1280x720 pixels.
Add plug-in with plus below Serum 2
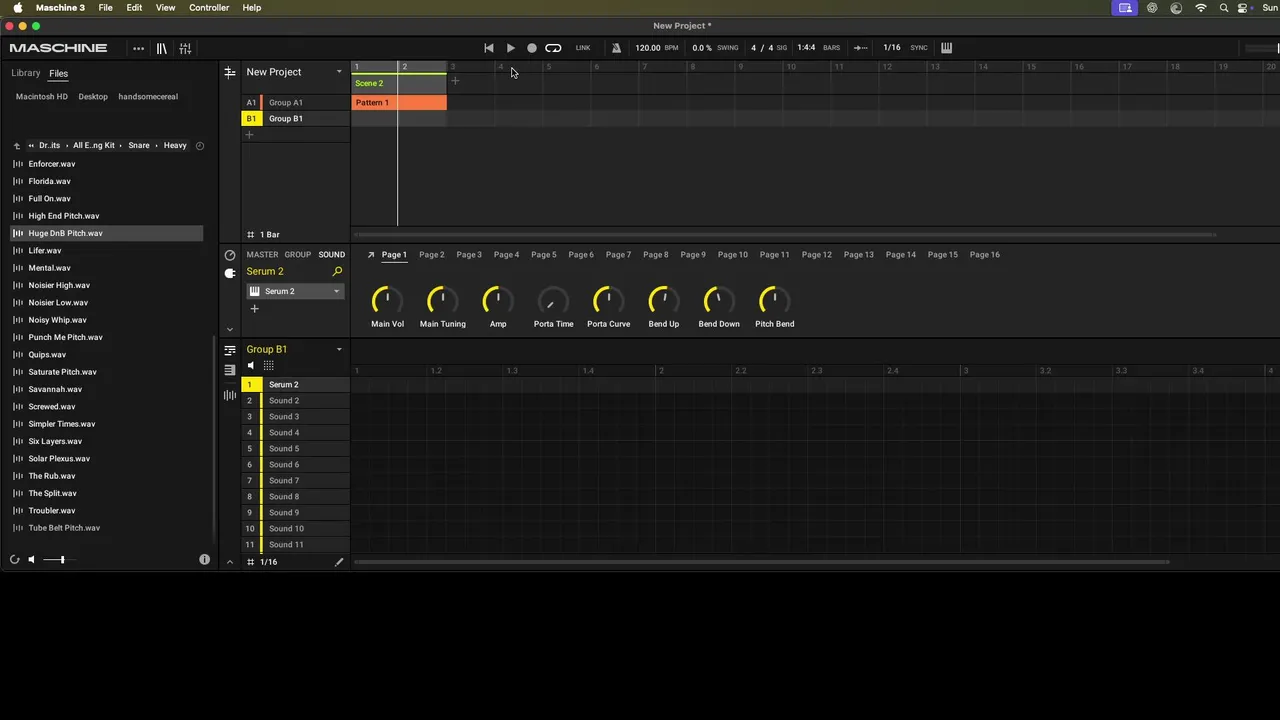(254, 309)
